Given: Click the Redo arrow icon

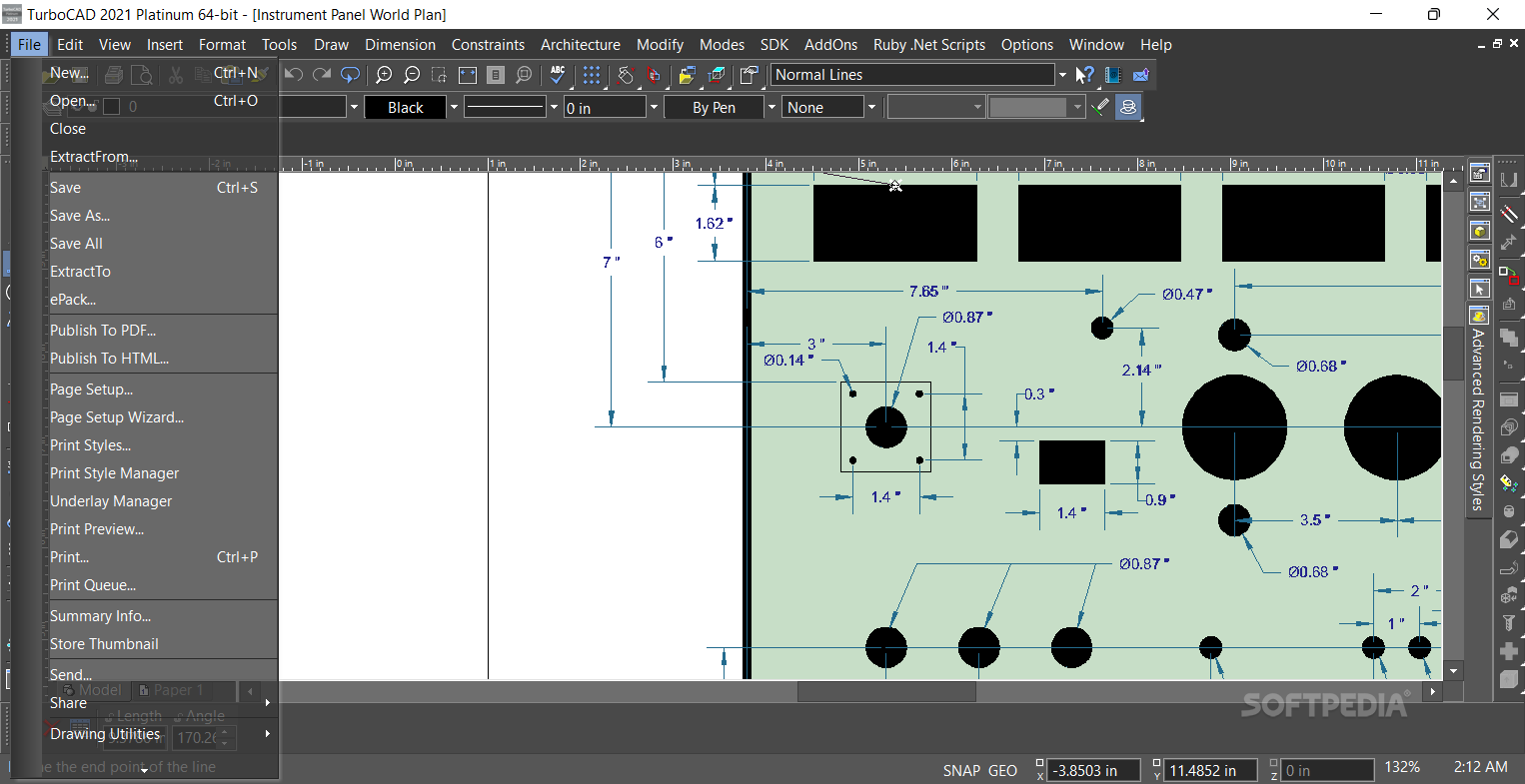Looking at the screenshot, I should point(322,75).
